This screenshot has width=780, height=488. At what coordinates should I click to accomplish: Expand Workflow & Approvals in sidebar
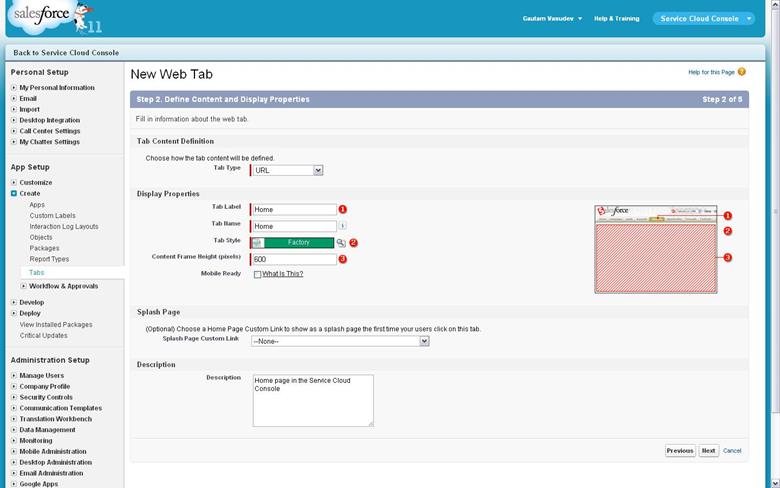(24, 286)
